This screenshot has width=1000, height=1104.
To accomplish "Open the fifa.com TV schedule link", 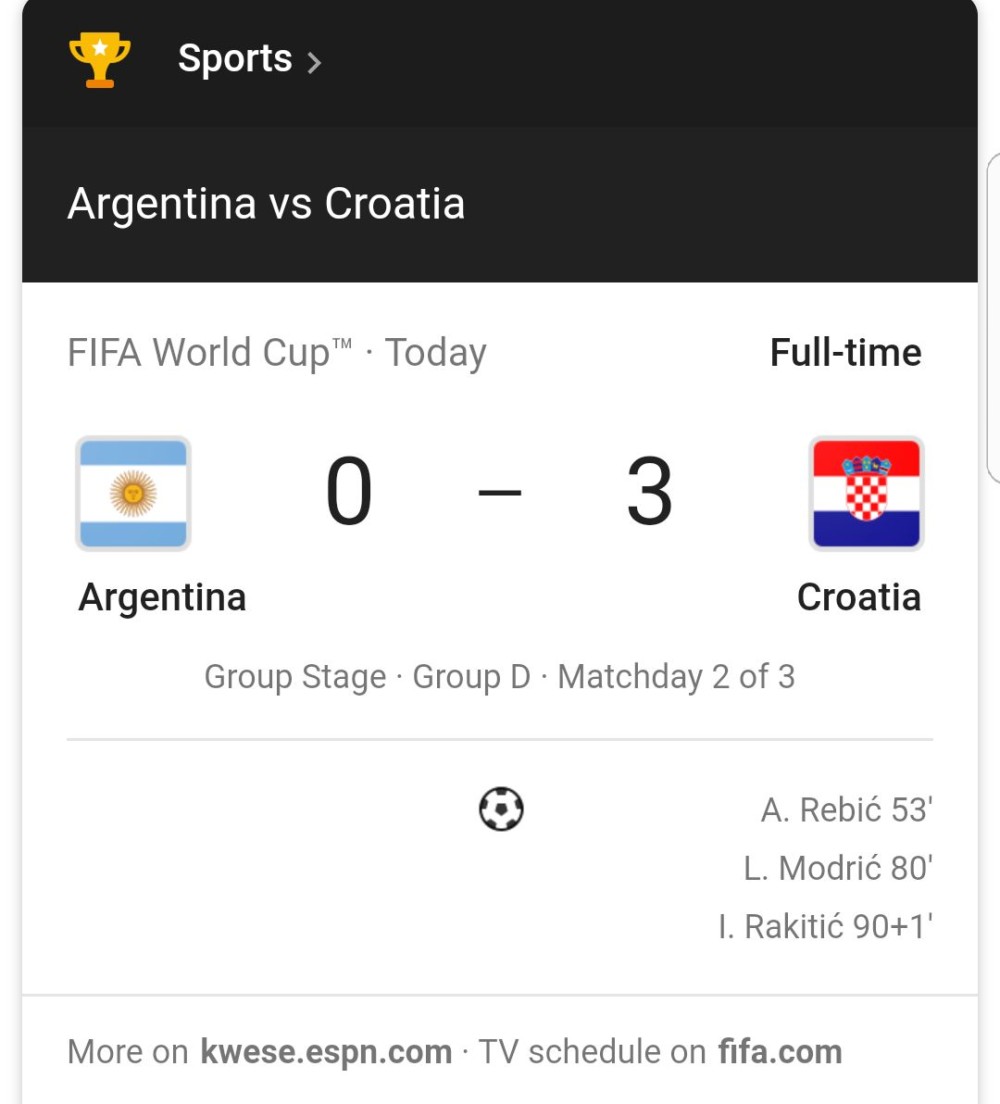I will (x=780, y=1052).
